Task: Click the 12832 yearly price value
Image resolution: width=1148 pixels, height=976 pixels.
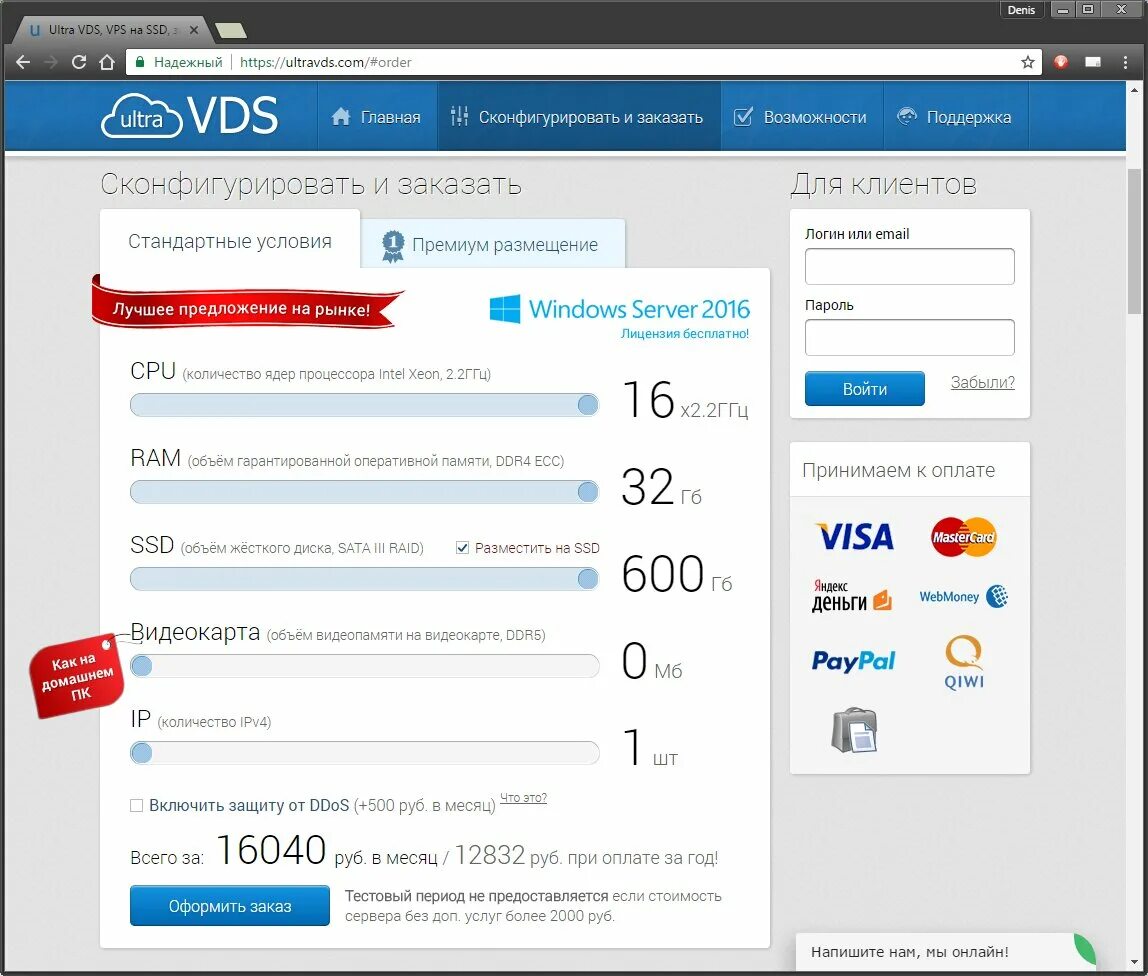Action: [490, 854]
